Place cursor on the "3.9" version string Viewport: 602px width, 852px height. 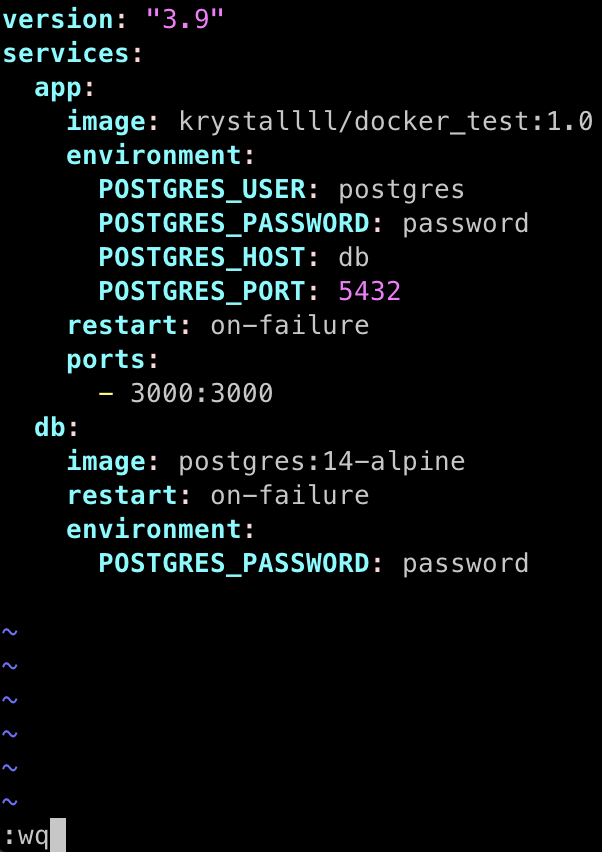click(185, 20)
